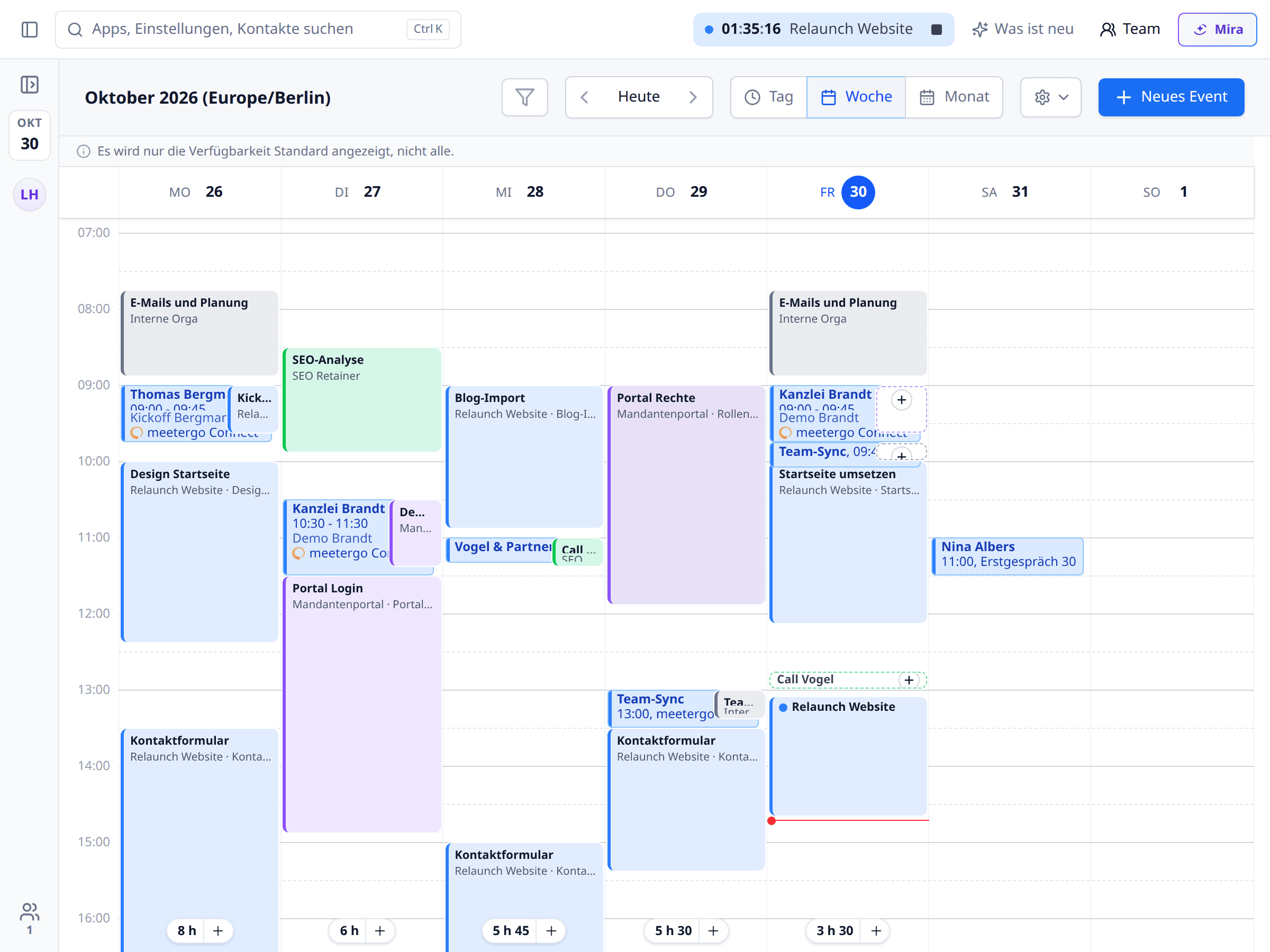Viewport: 1270px width, 952px height.
Task: Toggle the main sidebar panel icon
Action: [x=29, y=29]
